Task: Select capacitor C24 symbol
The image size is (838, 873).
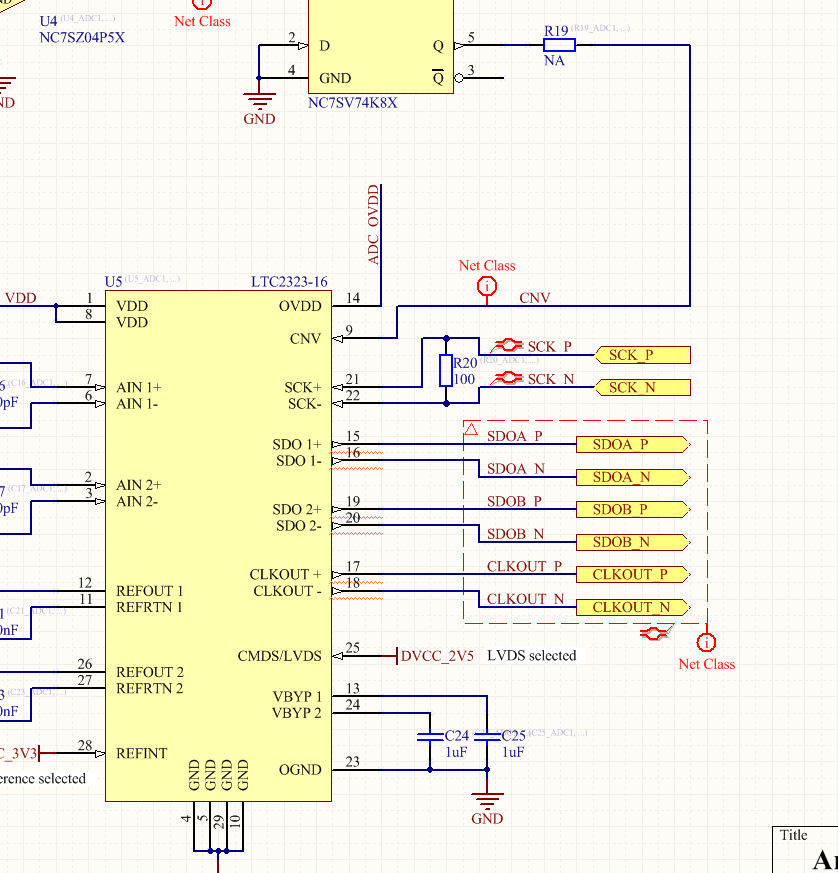Action: pos(430,737)
